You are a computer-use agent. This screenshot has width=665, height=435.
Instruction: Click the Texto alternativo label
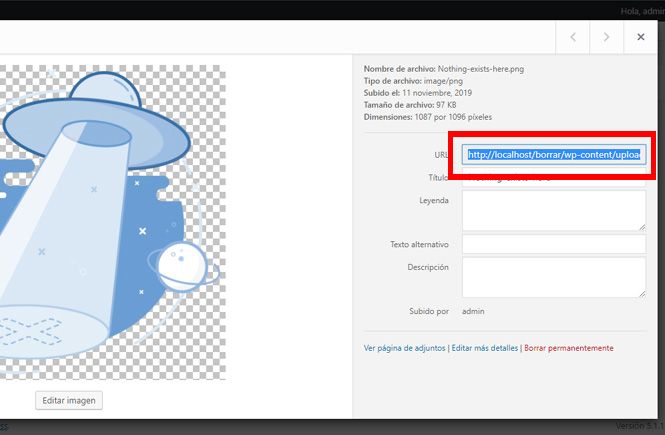[419, 245]
